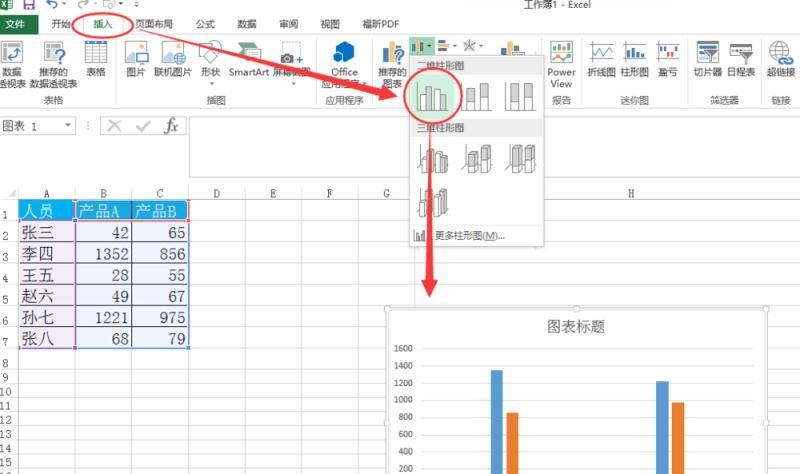This screenshot has width=800, height=474.
Task: Click the Slicer (切片器) icon
Action: [708, 53]
